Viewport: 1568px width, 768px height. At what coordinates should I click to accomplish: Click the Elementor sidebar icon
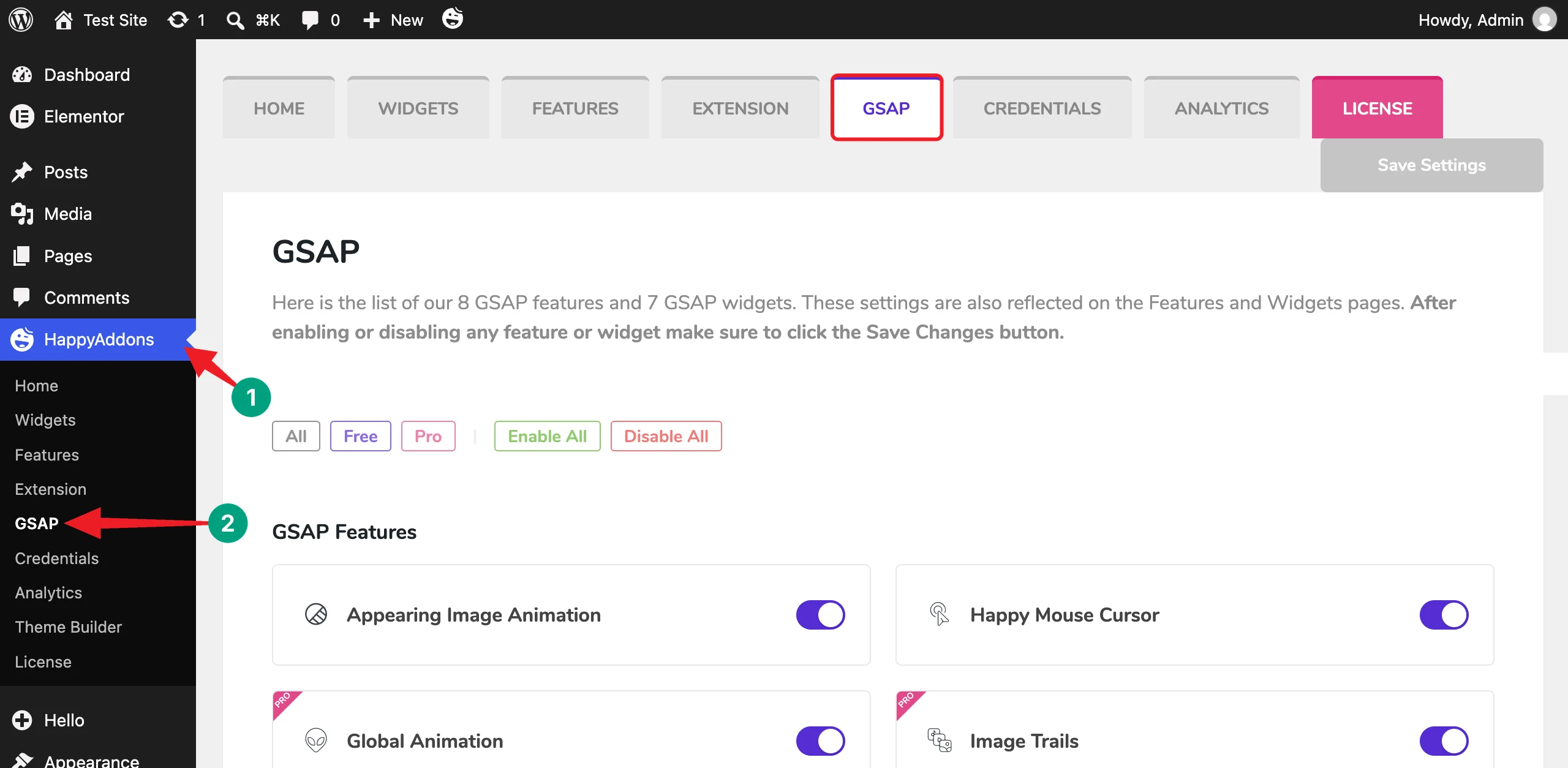click(22, 116)
